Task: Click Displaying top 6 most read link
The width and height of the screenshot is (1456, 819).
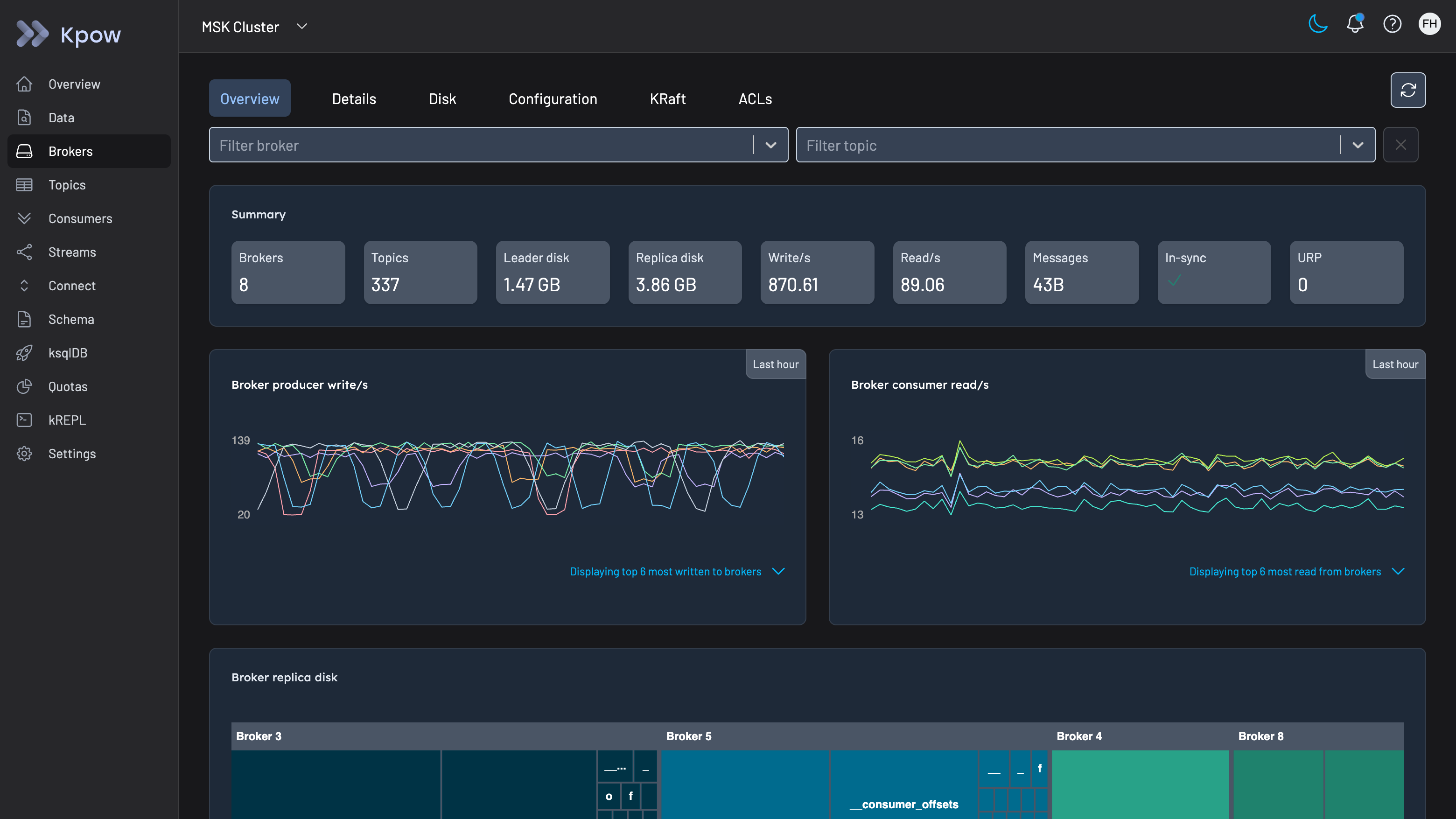Action: [x=1284, y=572]
